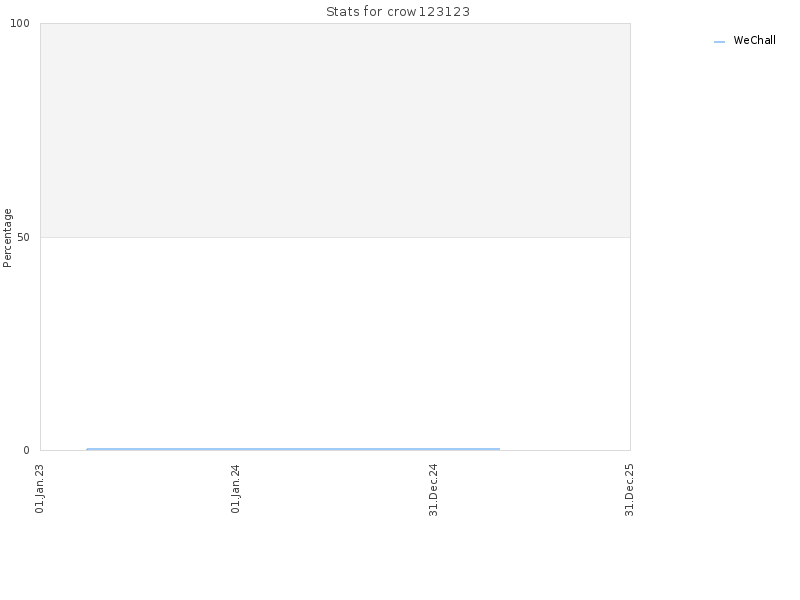Image resolution: width=800 pixels, height=600 pixels.
Task: Click the Percentage y-axis title
Action: click(7, 238)
